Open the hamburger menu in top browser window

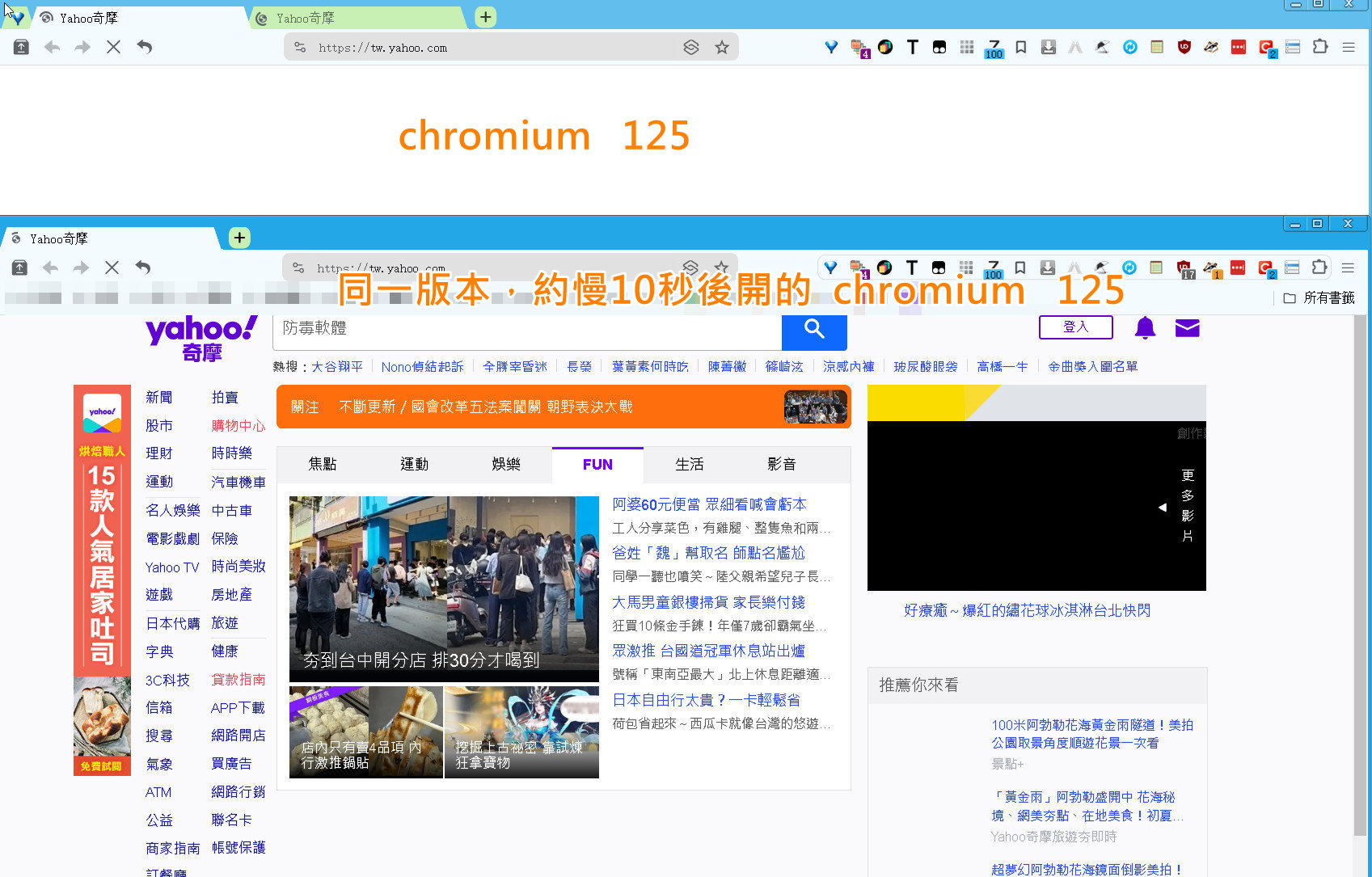1349,47
